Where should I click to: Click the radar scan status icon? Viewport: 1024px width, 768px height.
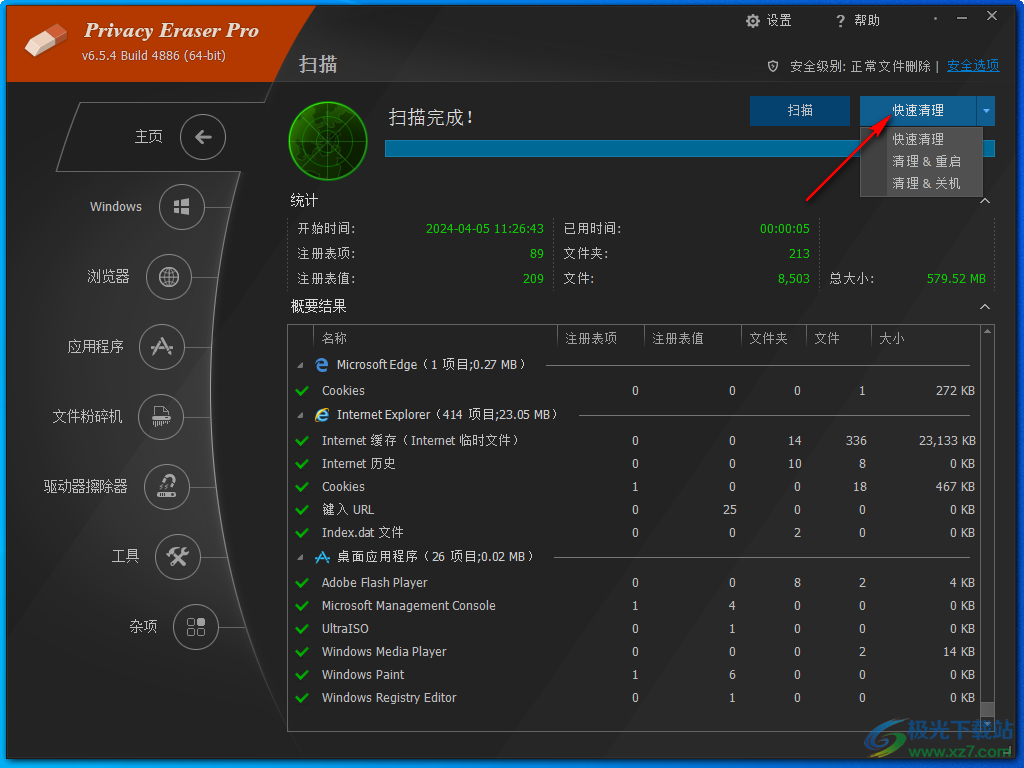(328, 141)
